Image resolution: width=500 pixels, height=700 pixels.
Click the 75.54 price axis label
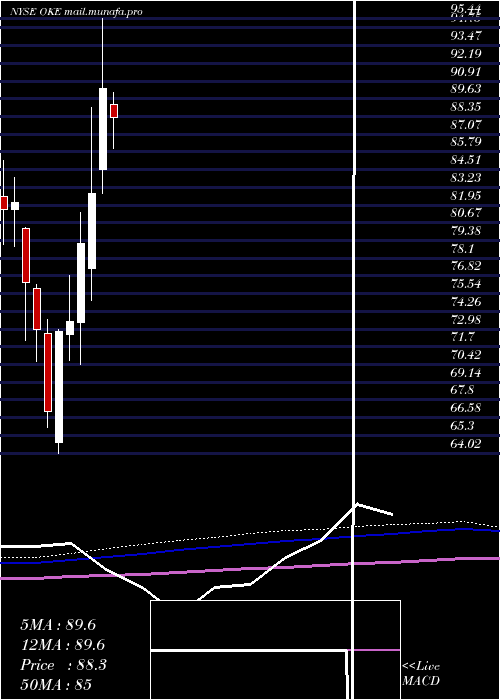coord(466,284)
